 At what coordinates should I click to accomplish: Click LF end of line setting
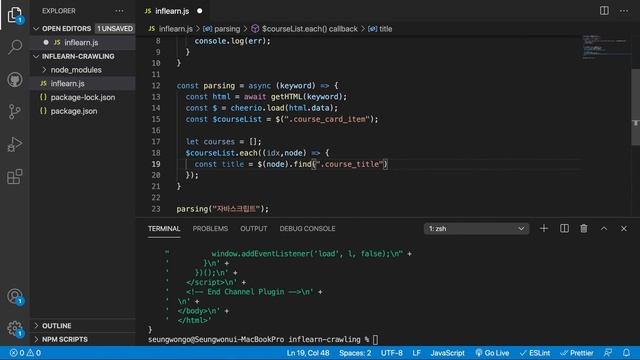click(x=416, y=353)
